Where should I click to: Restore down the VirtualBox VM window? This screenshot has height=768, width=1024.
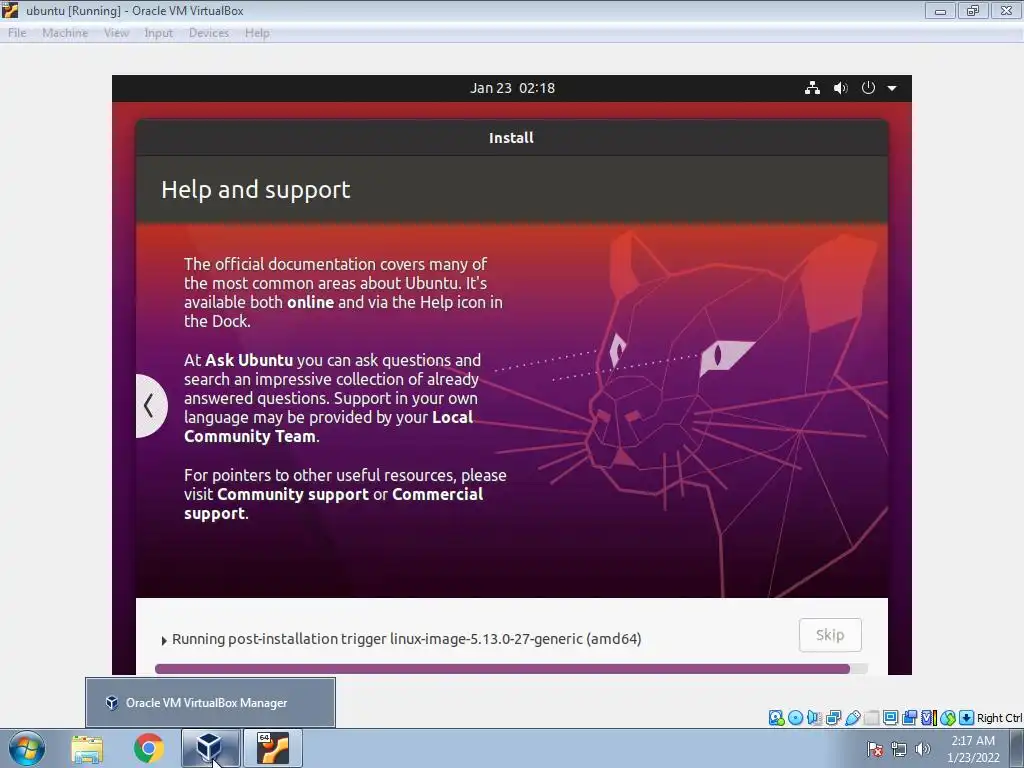click(x=973, y=10)
